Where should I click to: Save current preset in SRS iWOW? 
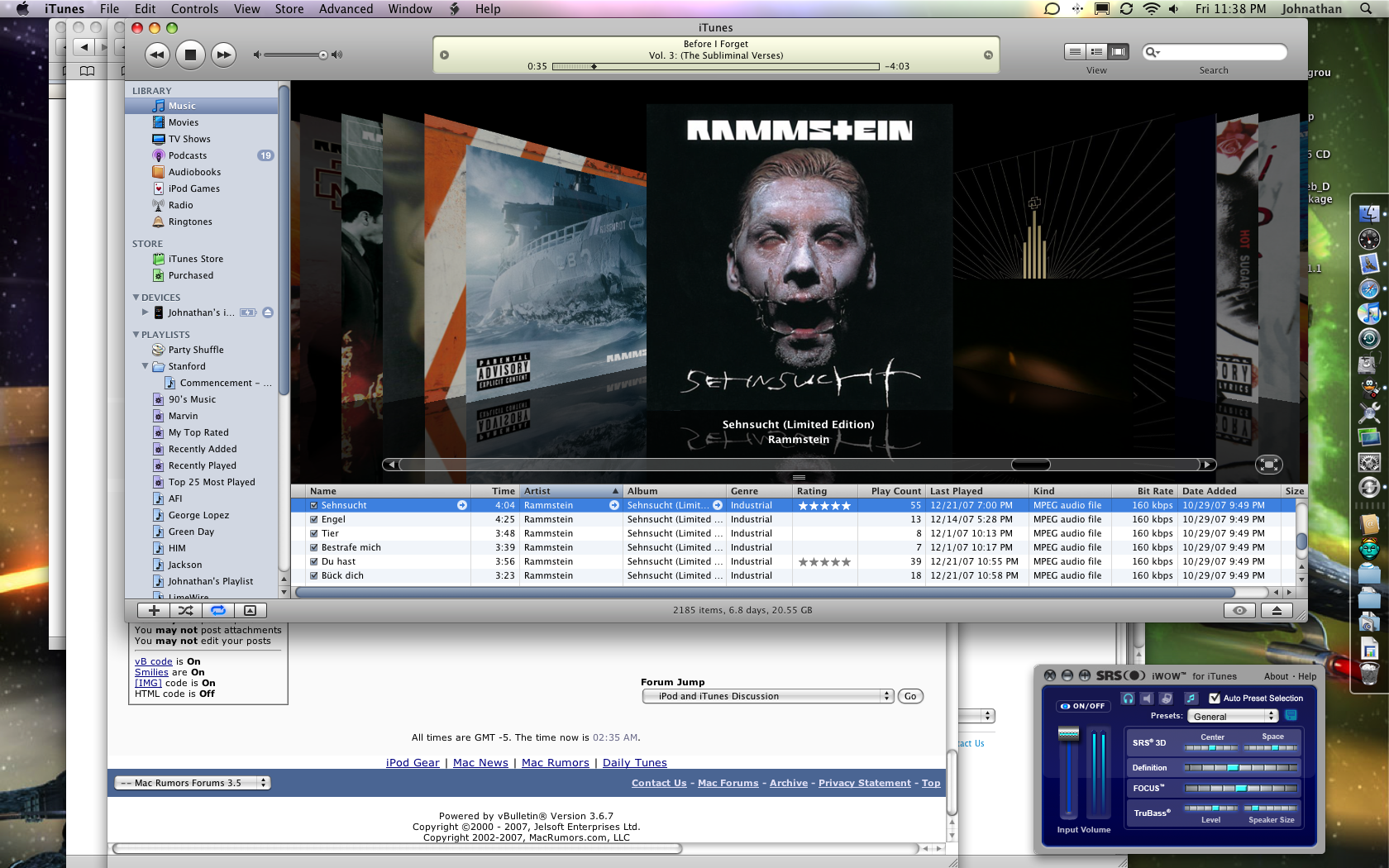tap(1291, 715)
